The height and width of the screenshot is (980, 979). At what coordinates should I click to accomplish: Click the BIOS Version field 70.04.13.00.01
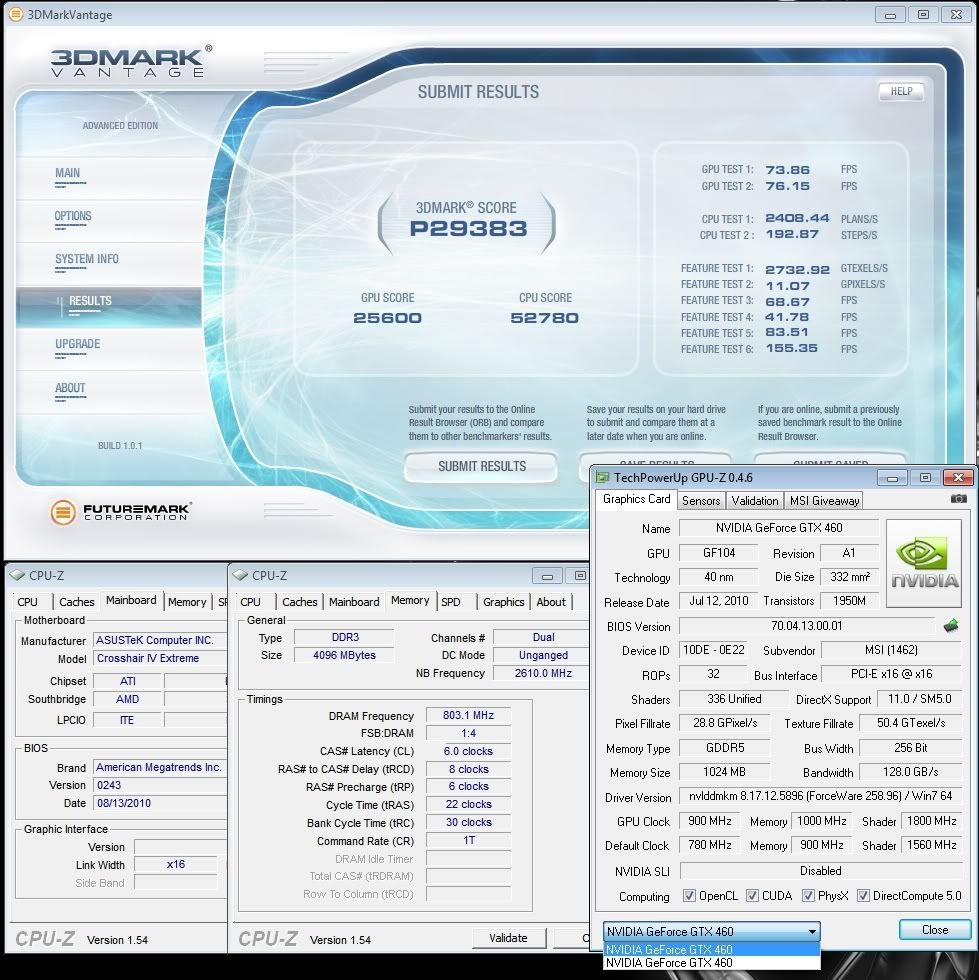point(806,626)
